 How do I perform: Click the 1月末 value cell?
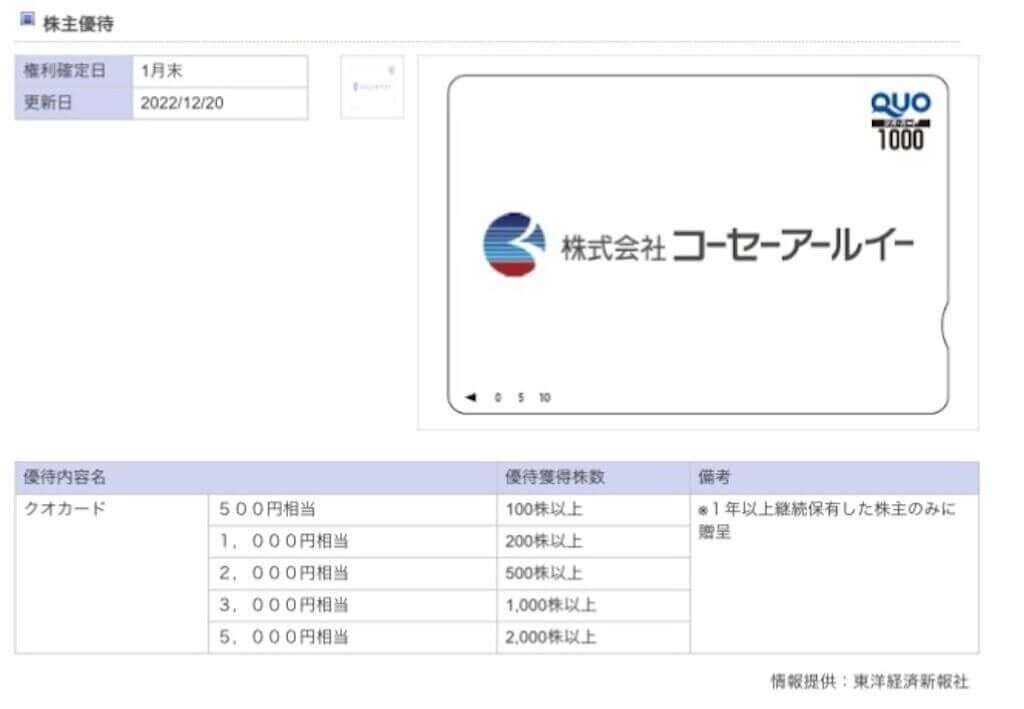(x=220, y=71)
